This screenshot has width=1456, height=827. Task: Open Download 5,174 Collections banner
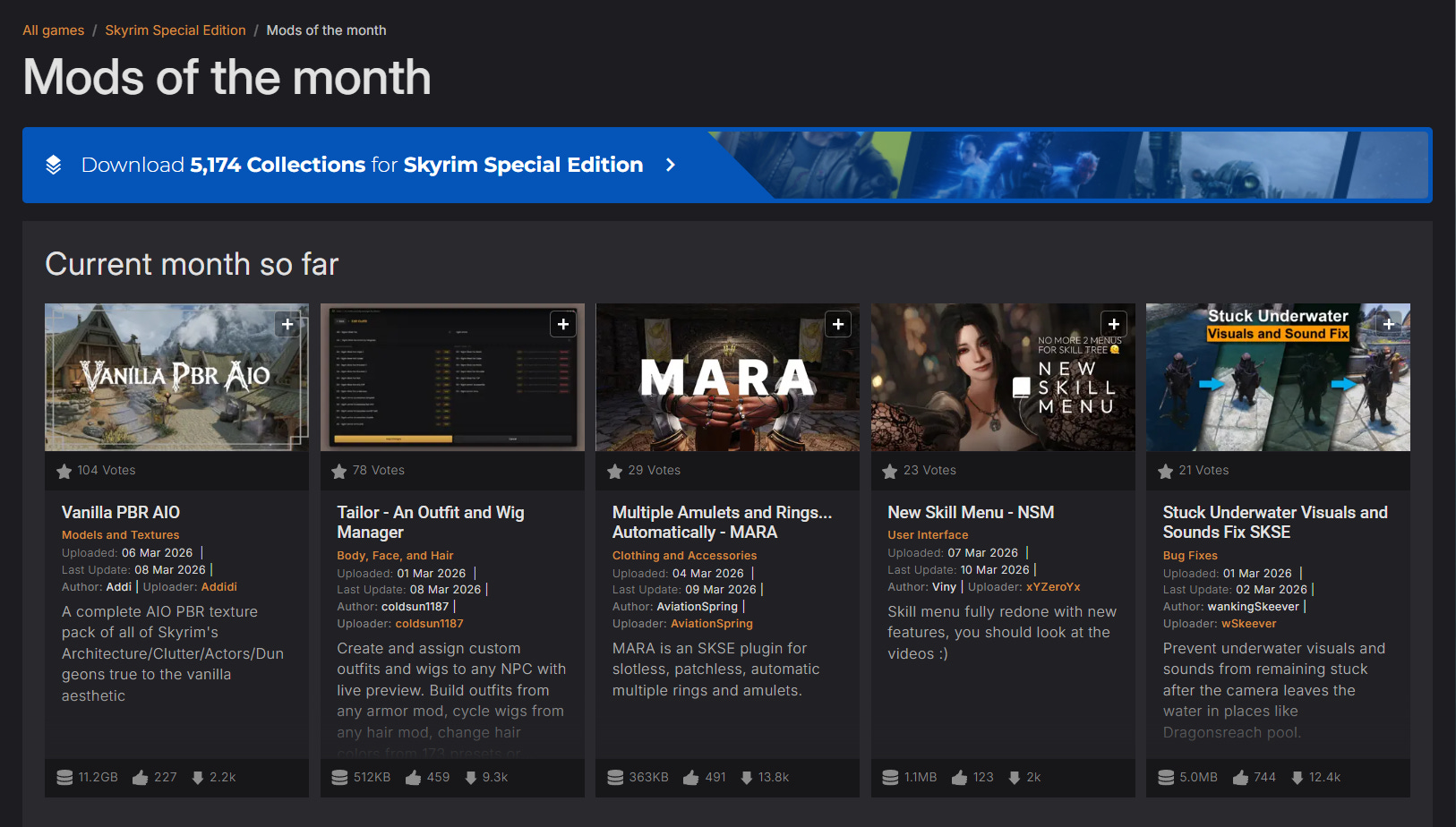pyautogui.click(x=727, y=165)
